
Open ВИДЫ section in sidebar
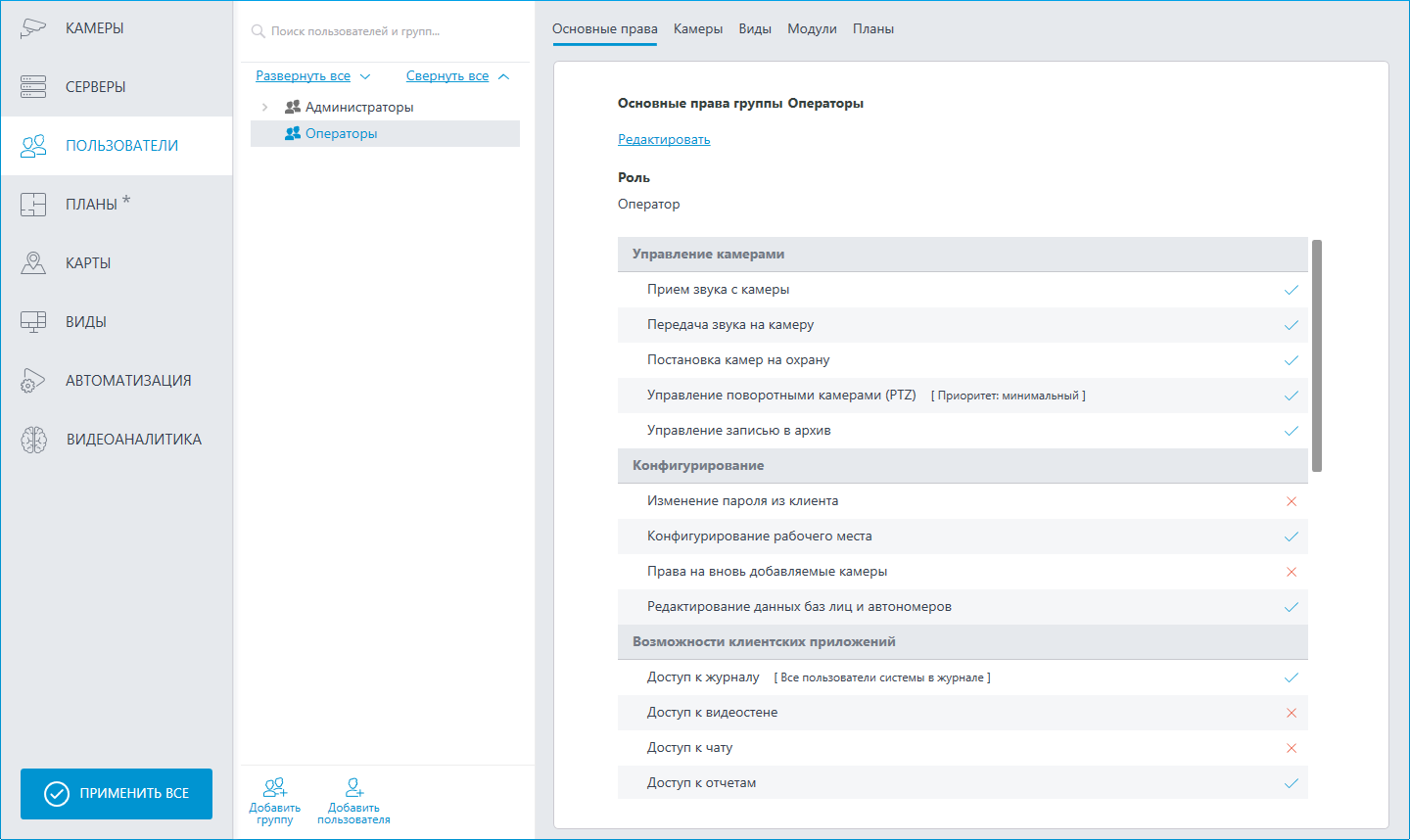117,322
